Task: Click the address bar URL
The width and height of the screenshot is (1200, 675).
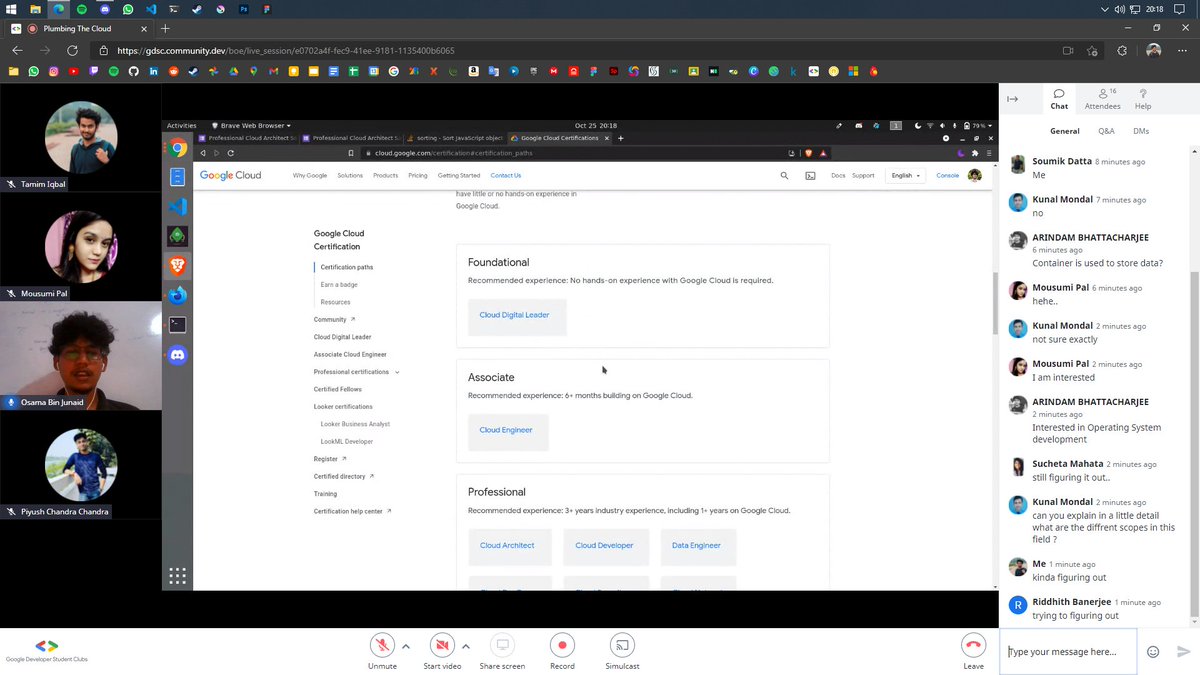Action: coord(285,50)
